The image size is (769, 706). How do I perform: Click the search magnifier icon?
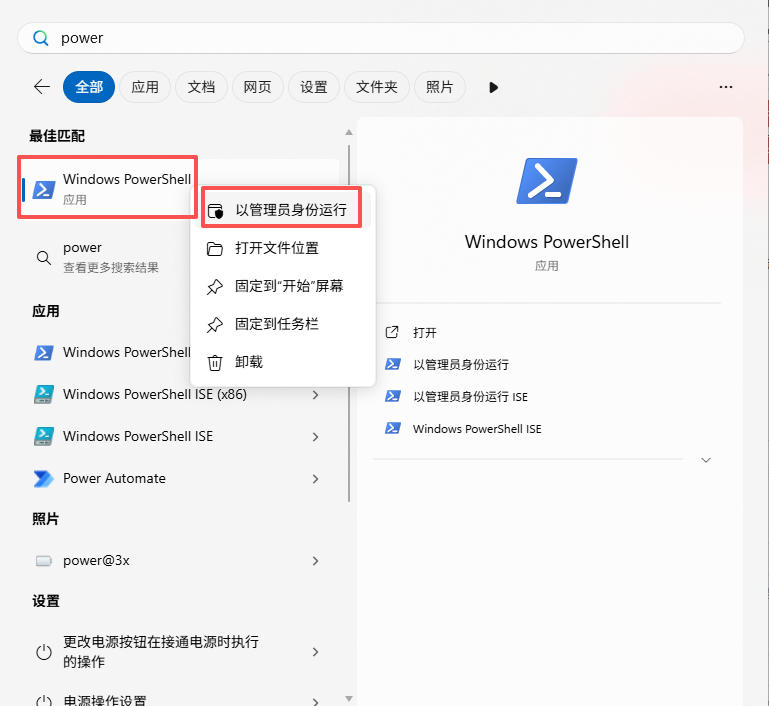[x=41, y=38]
